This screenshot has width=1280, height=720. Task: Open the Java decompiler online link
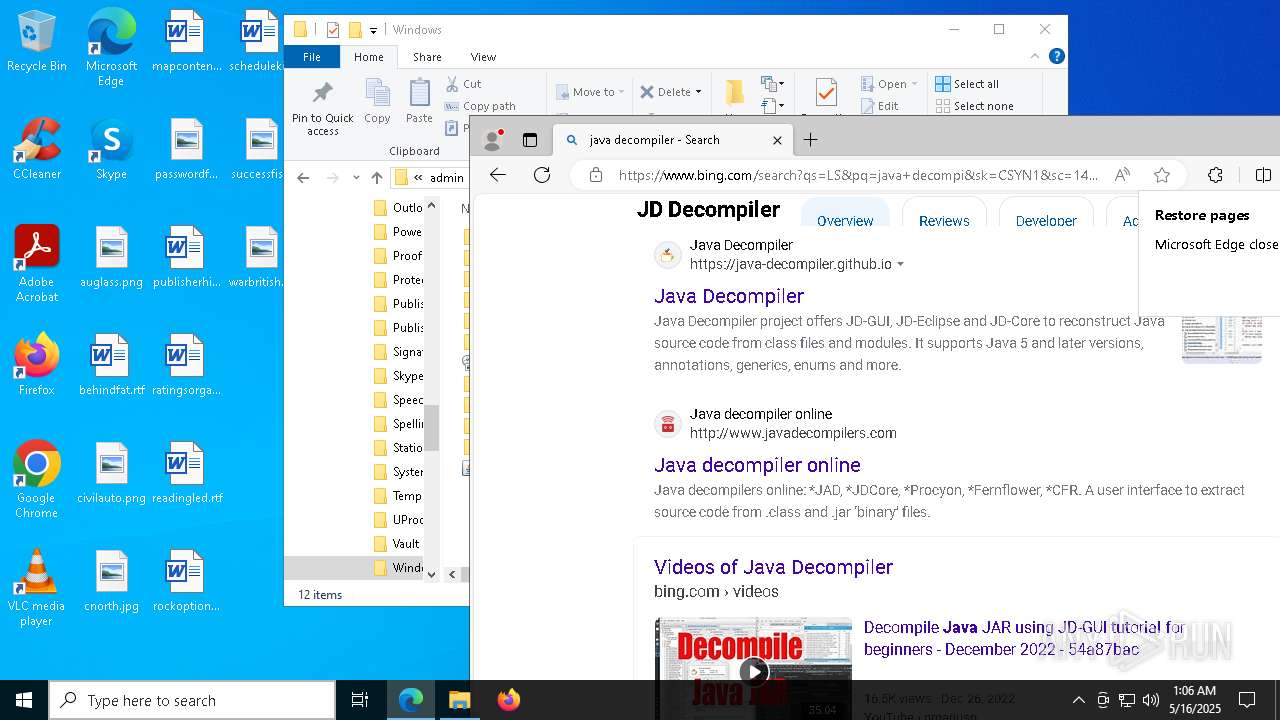757,465
